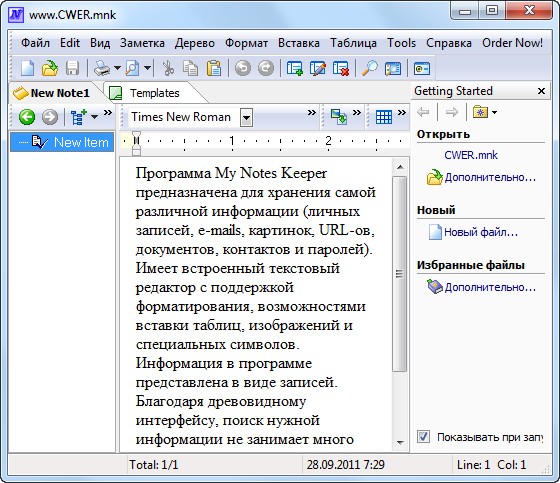Open the Tools menu
560x483 pixels.
[x=401, y=43]
